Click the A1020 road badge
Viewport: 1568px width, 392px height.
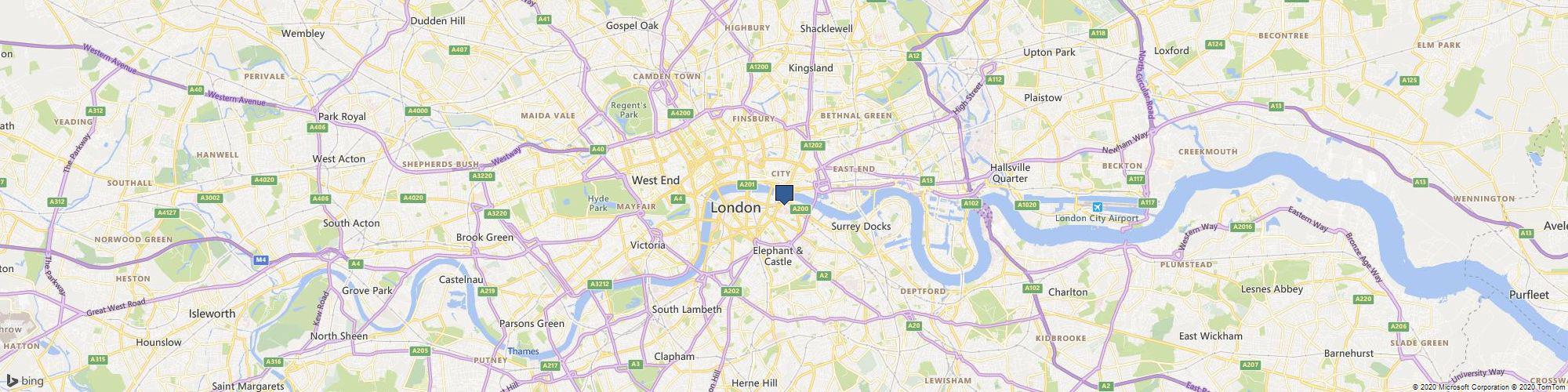[x=1027, y=205]
